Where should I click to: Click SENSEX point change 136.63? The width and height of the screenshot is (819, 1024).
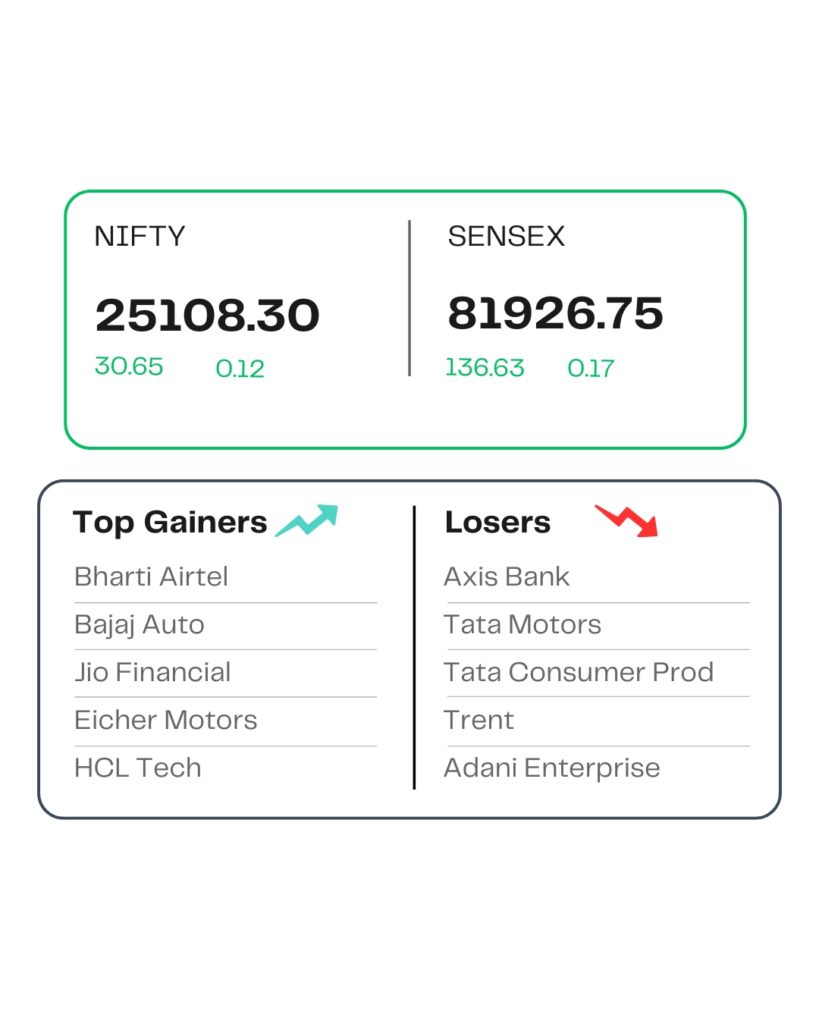point(485,368)
